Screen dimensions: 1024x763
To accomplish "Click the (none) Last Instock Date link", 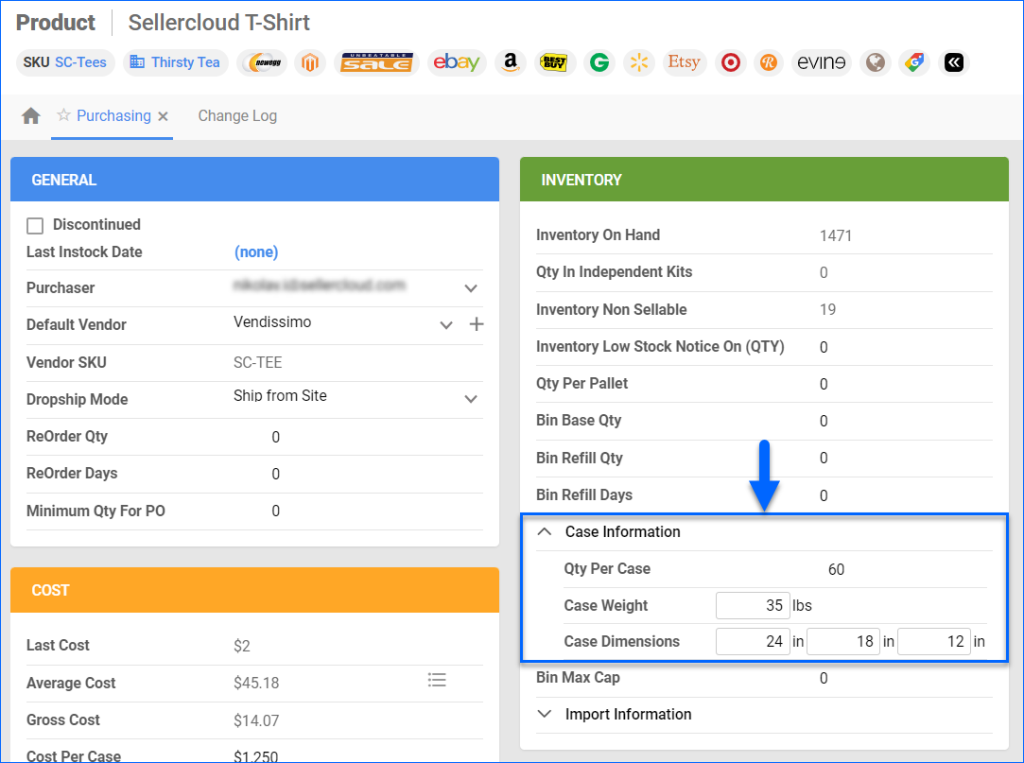I will (x=256, y=252).
